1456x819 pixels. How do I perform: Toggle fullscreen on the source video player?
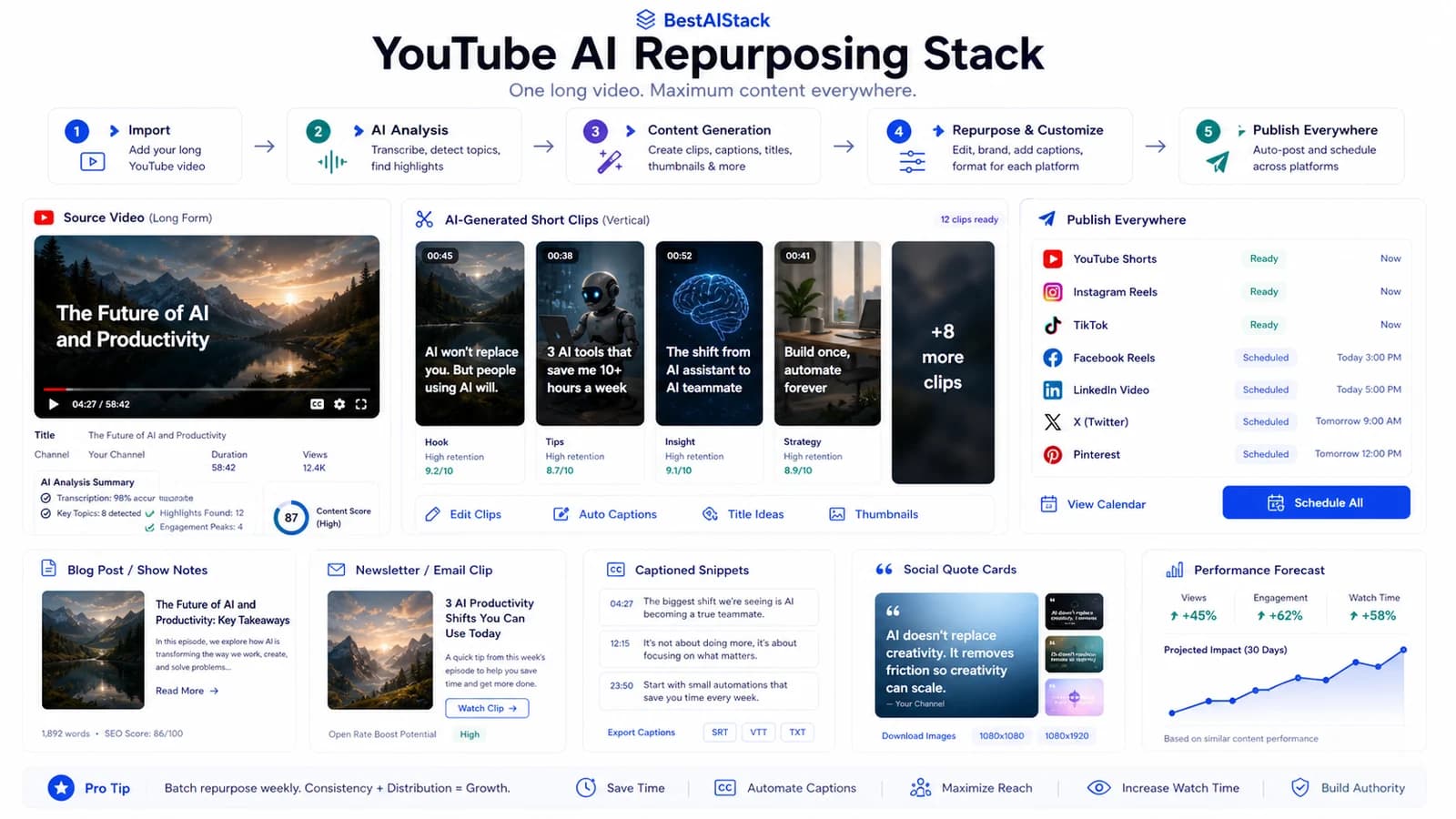tap(361, 404)
